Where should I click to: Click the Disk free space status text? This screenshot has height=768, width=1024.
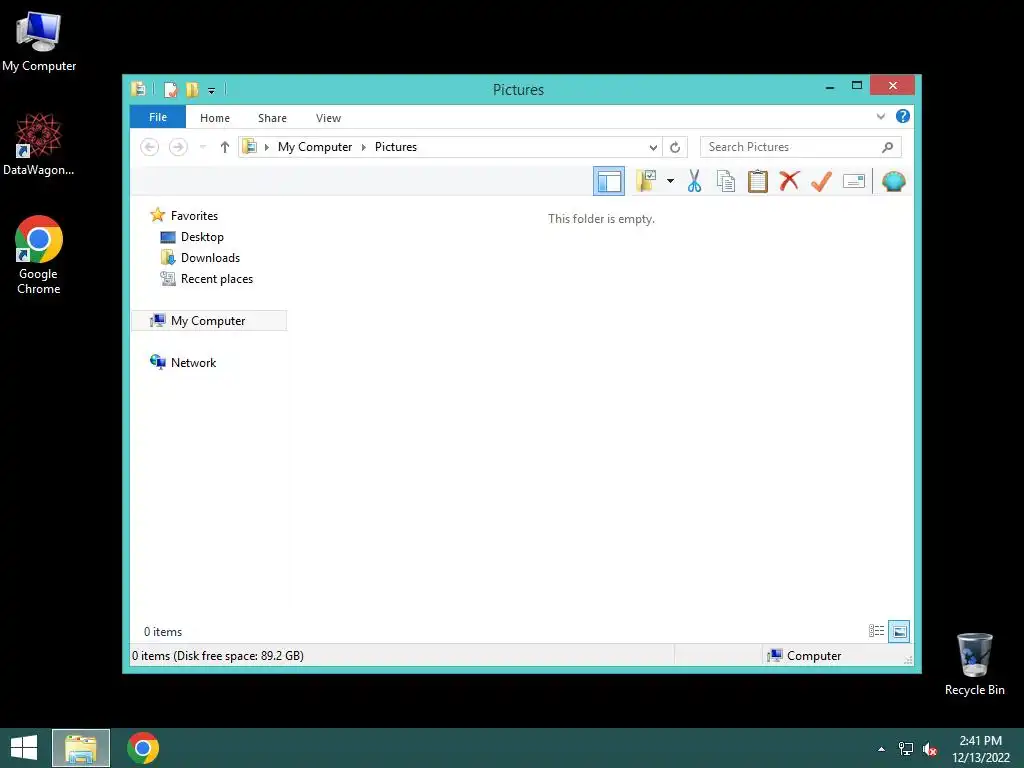(217, 656)
